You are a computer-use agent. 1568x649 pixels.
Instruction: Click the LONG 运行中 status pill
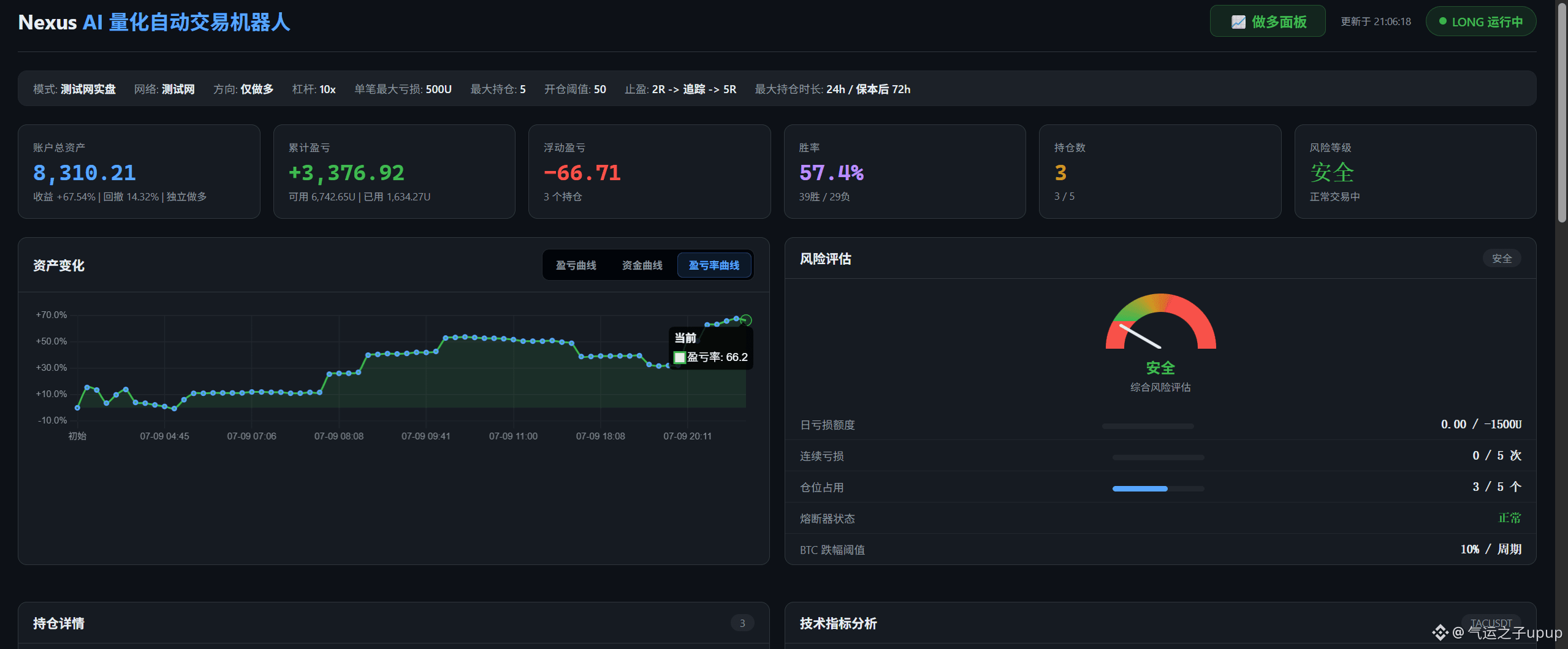pyautogui.click(x=1481, y=21)
